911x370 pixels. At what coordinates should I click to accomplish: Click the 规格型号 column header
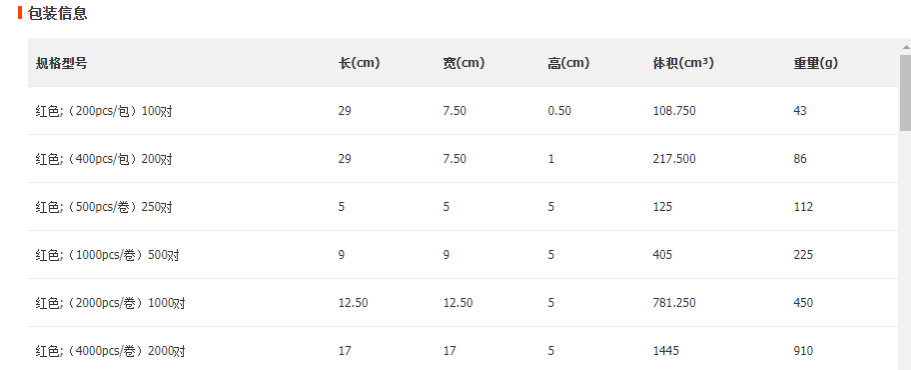pyautogui.click(x=61, y=63)
